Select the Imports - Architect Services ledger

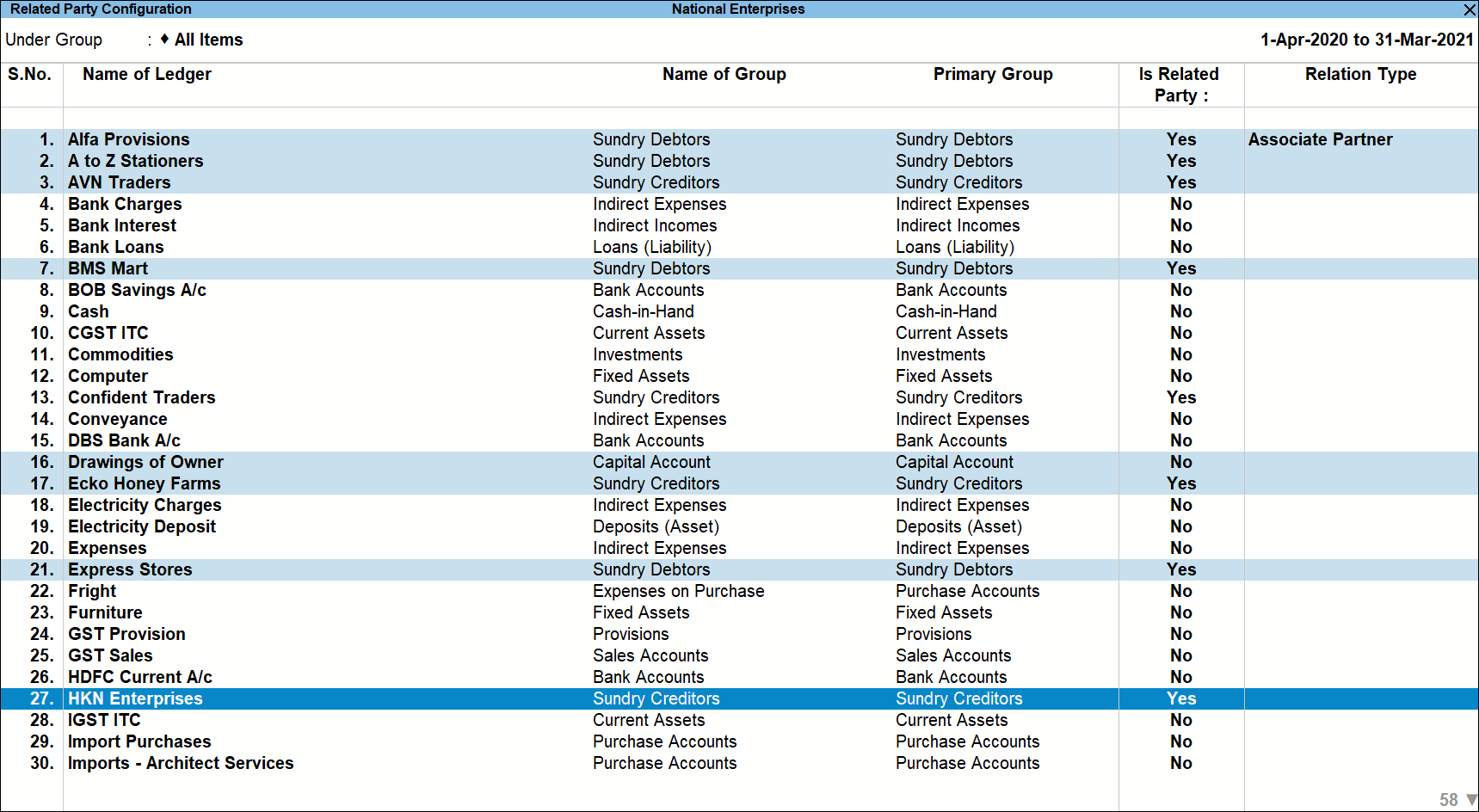tap(181, 763)
